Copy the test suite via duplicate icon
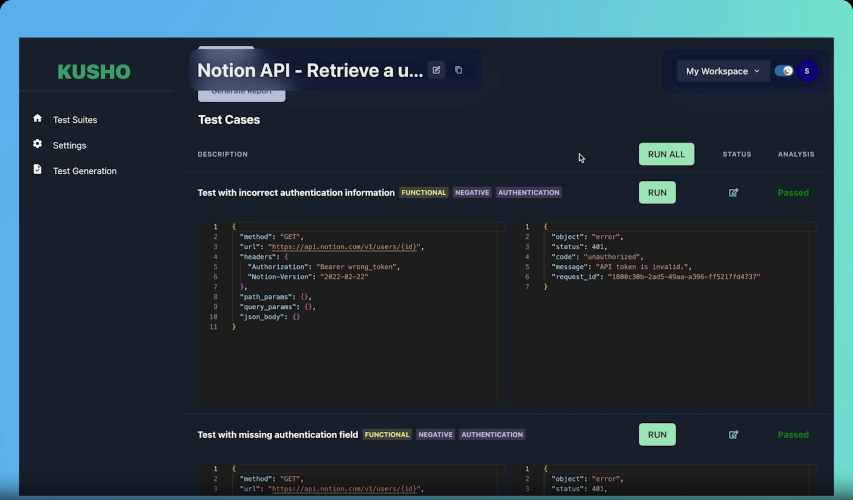 click(459, 70)
